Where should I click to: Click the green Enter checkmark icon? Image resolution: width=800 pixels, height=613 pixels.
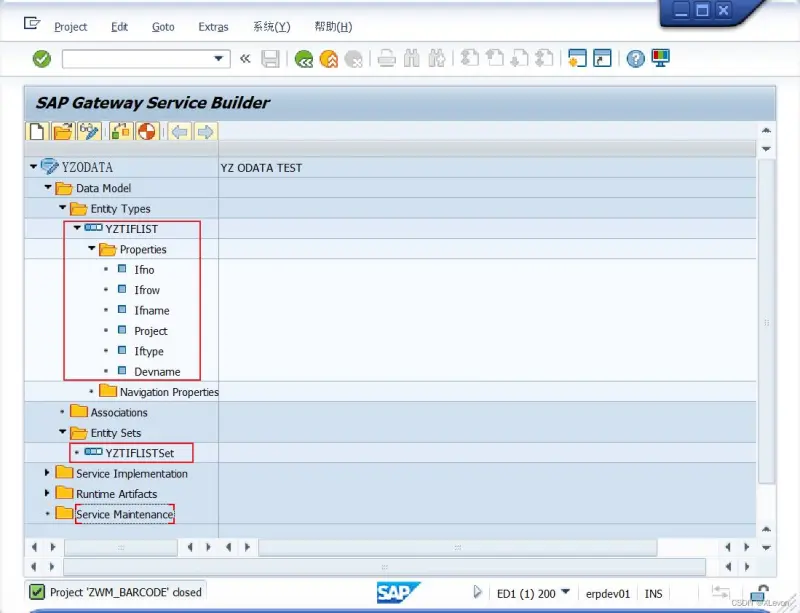(42, 59)
